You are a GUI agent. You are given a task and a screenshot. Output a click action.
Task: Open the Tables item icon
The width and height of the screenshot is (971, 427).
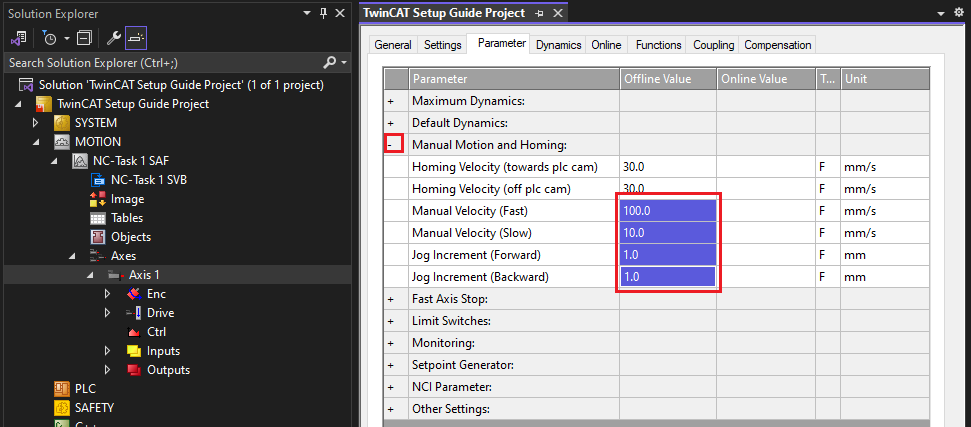pyautogui.click(x=98, y=218)
